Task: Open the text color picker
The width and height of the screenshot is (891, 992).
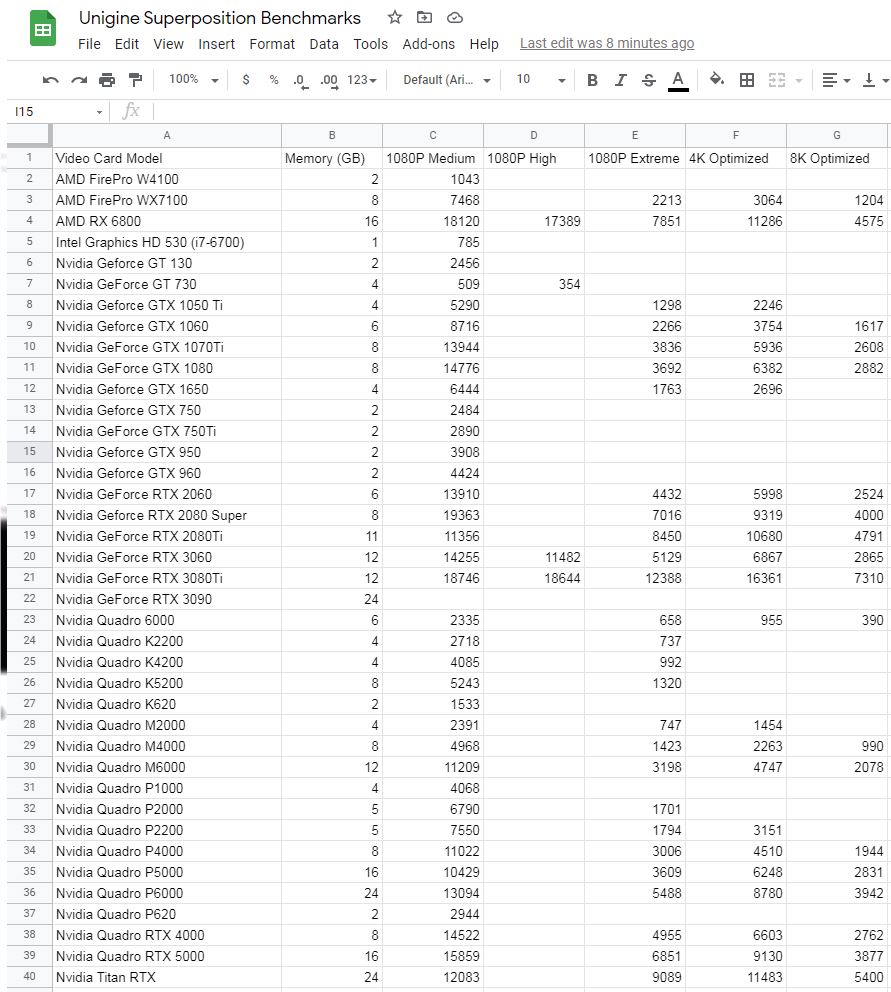Action: point(678,80)
